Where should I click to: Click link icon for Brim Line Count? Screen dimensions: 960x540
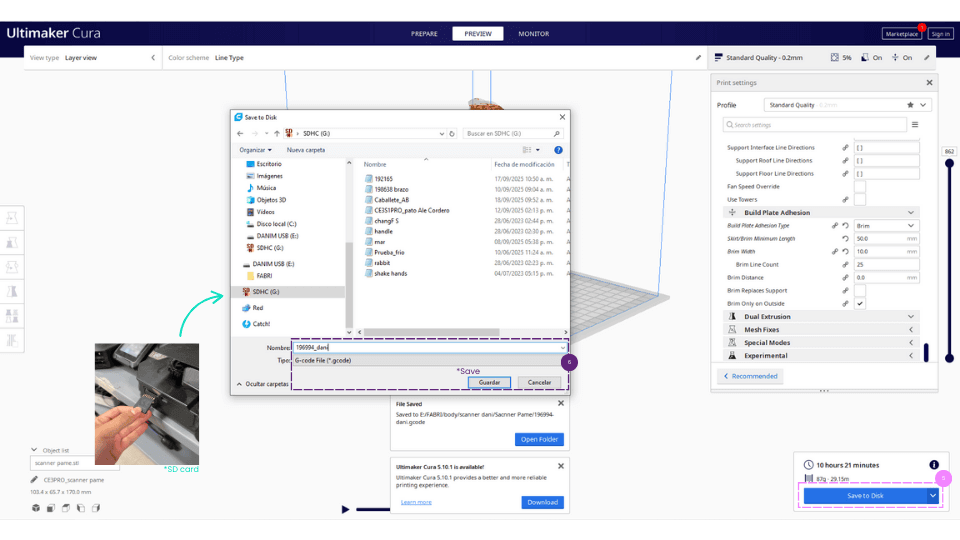click(845, 265)
